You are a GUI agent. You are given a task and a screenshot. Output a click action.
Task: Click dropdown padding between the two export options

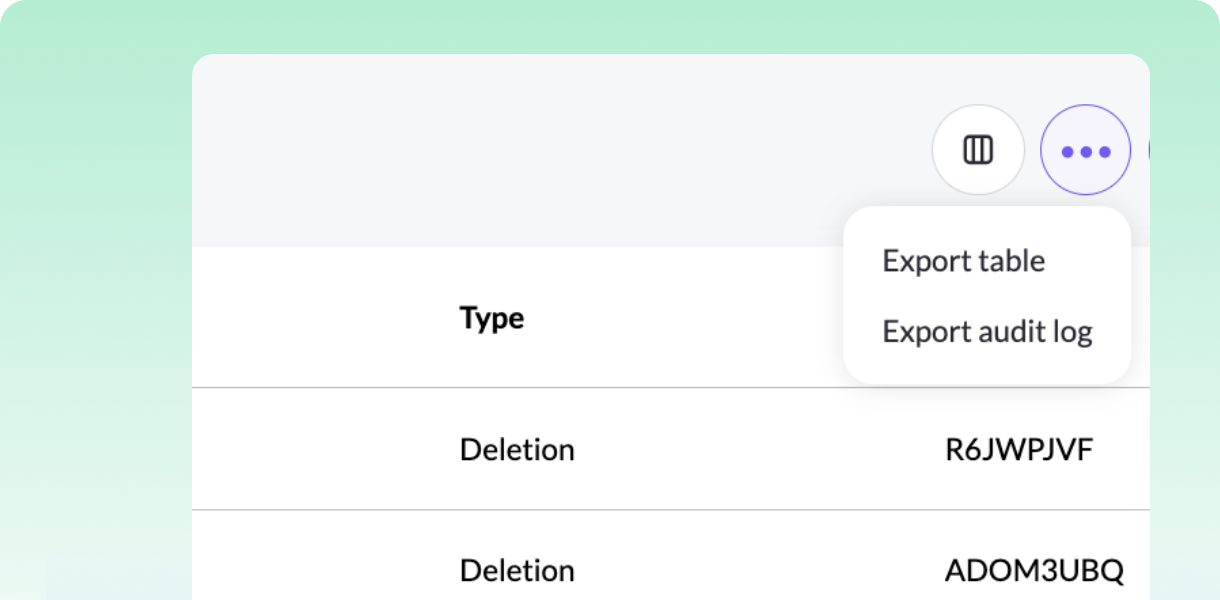[987, 296]
